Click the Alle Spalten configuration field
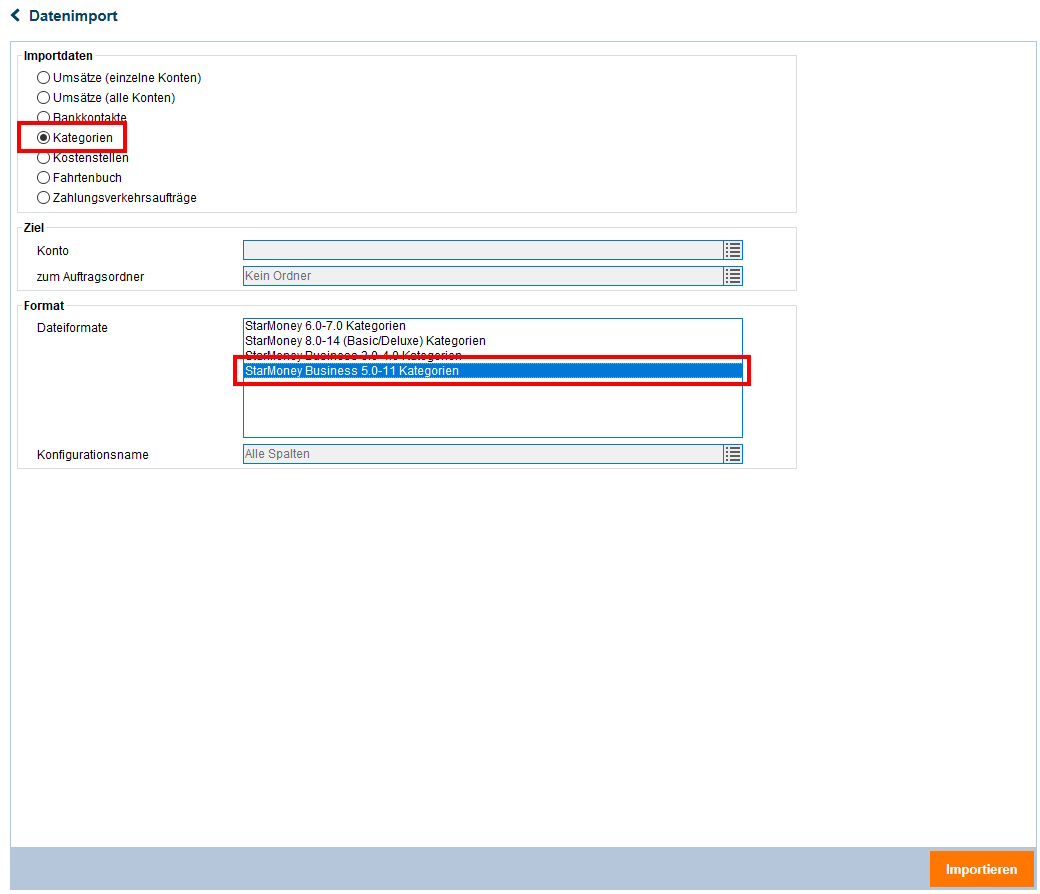The image size is (1040, 894). (483, 454)
